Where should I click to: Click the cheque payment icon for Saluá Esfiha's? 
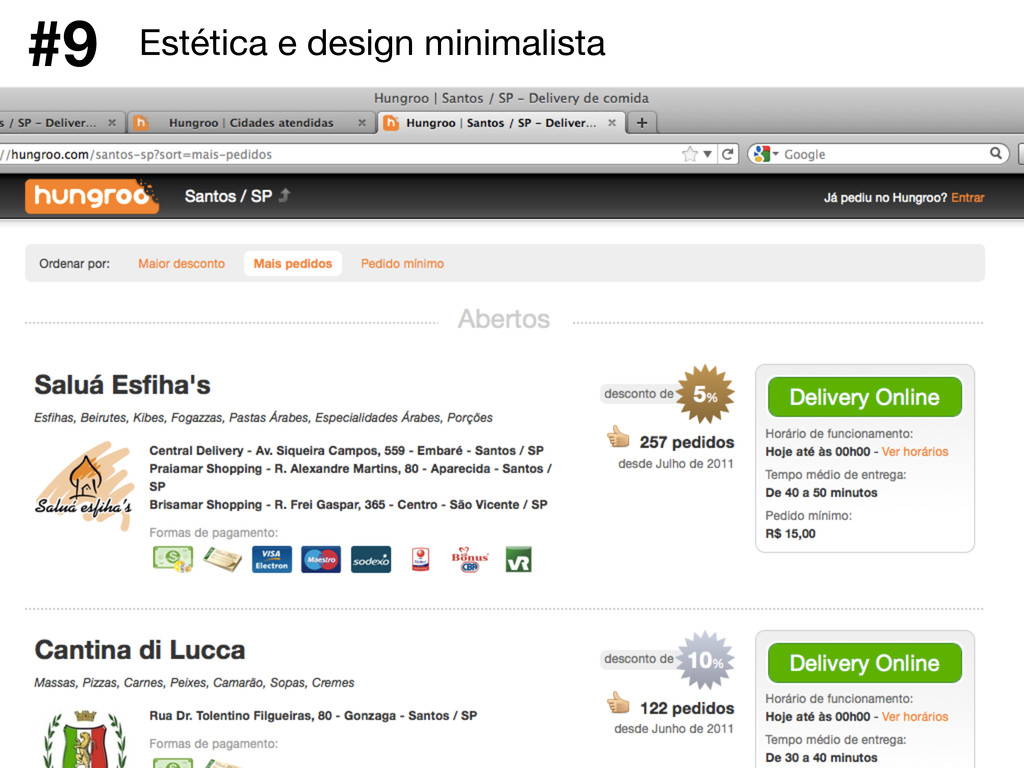(x=222, y=560)
